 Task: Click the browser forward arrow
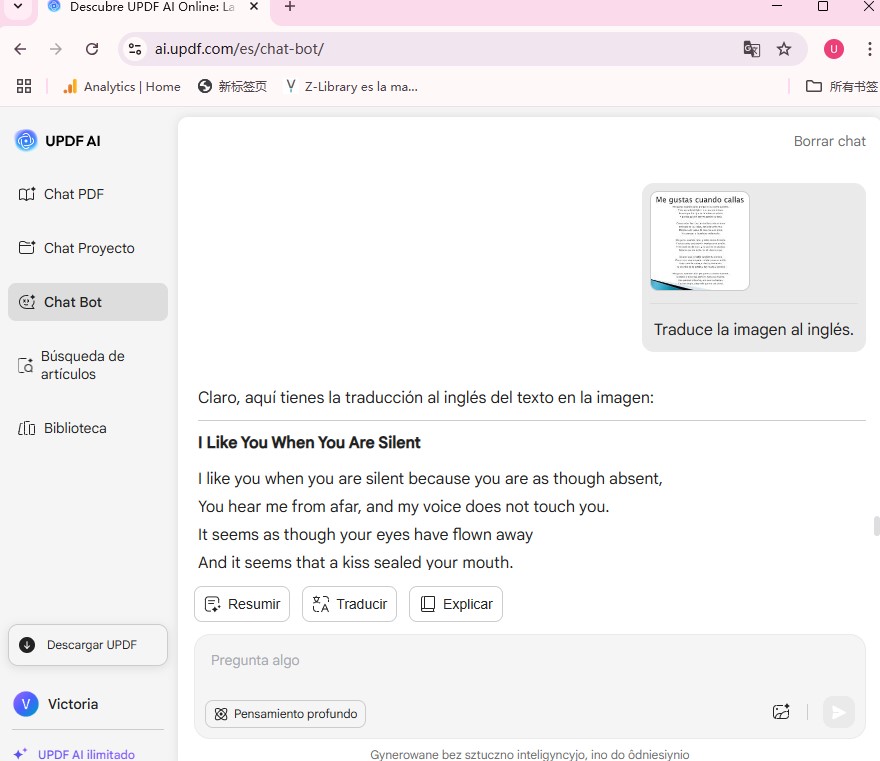pos(56,49)
